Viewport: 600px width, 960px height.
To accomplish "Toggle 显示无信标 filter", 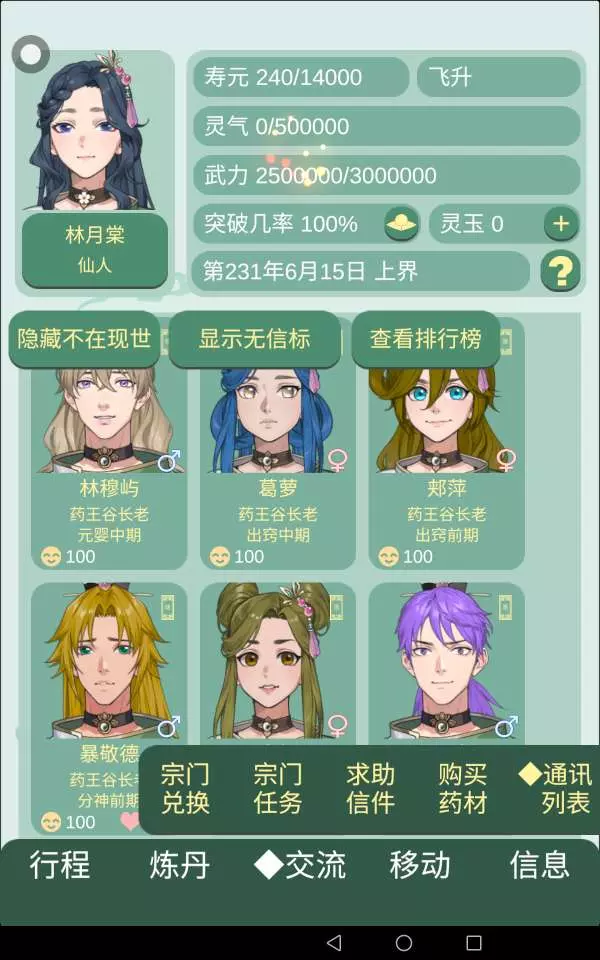I will click(x=254, y=339).
